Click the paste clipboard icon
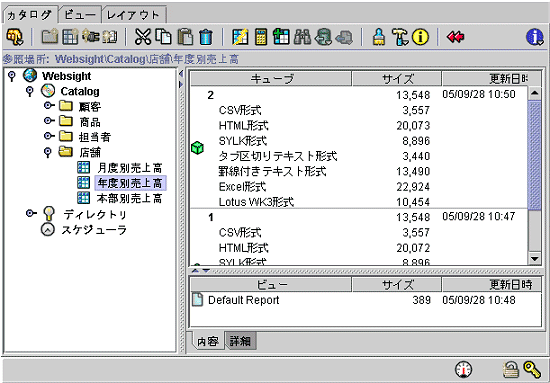The image size is (550, 383). pos(185,37)
